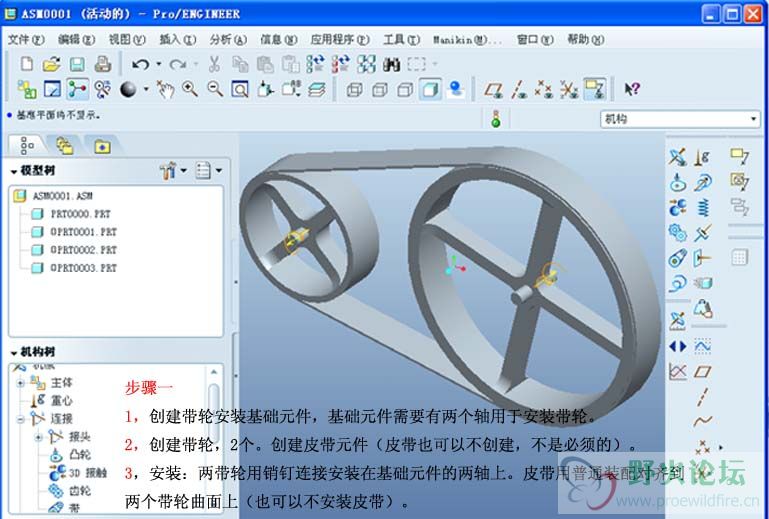Open an existing file via folder icon

[x=51, y=64]
